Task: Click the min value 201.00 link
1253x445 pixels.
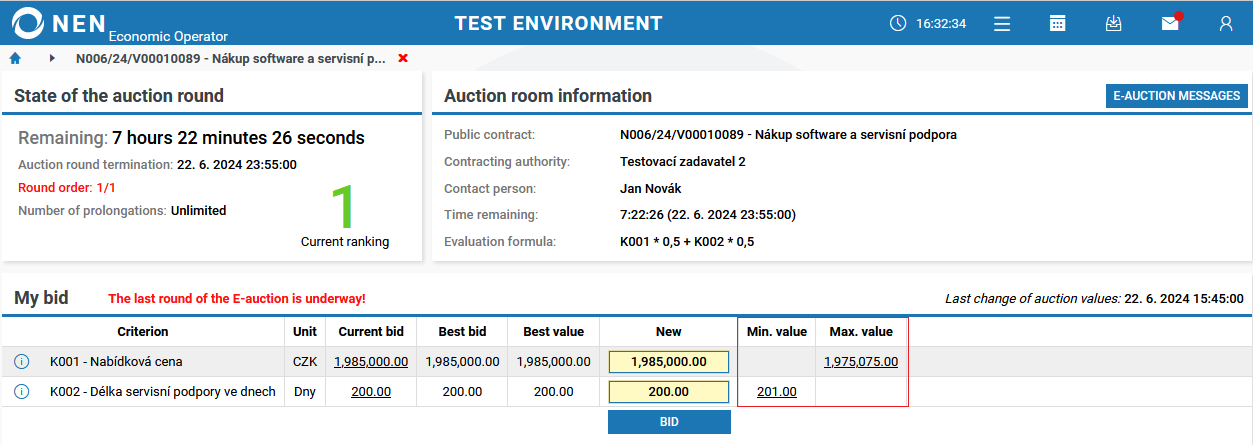Action: pos(777,392)
